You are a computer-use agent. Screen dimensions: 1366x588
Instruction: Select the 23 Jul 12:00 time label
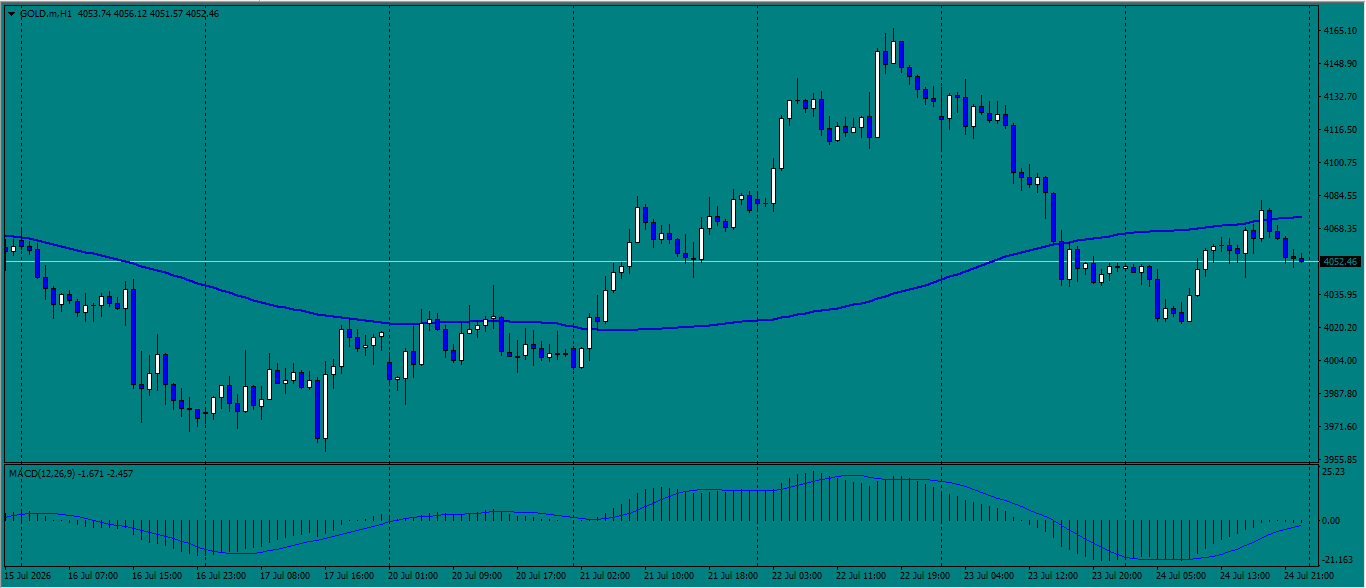[x=1054, y=577]
